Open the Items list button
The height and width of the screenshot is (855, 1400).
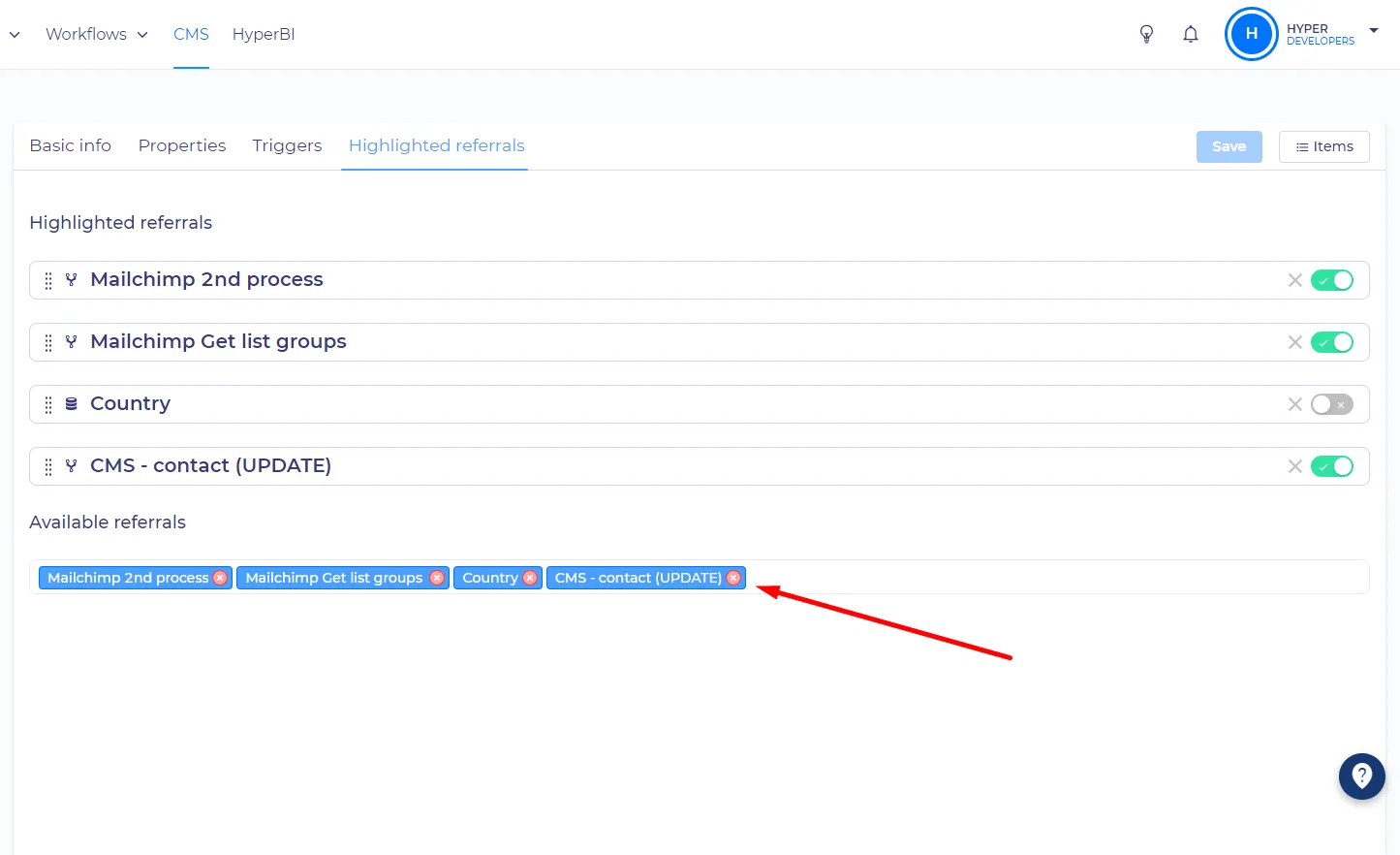[x=1324, y=146]
